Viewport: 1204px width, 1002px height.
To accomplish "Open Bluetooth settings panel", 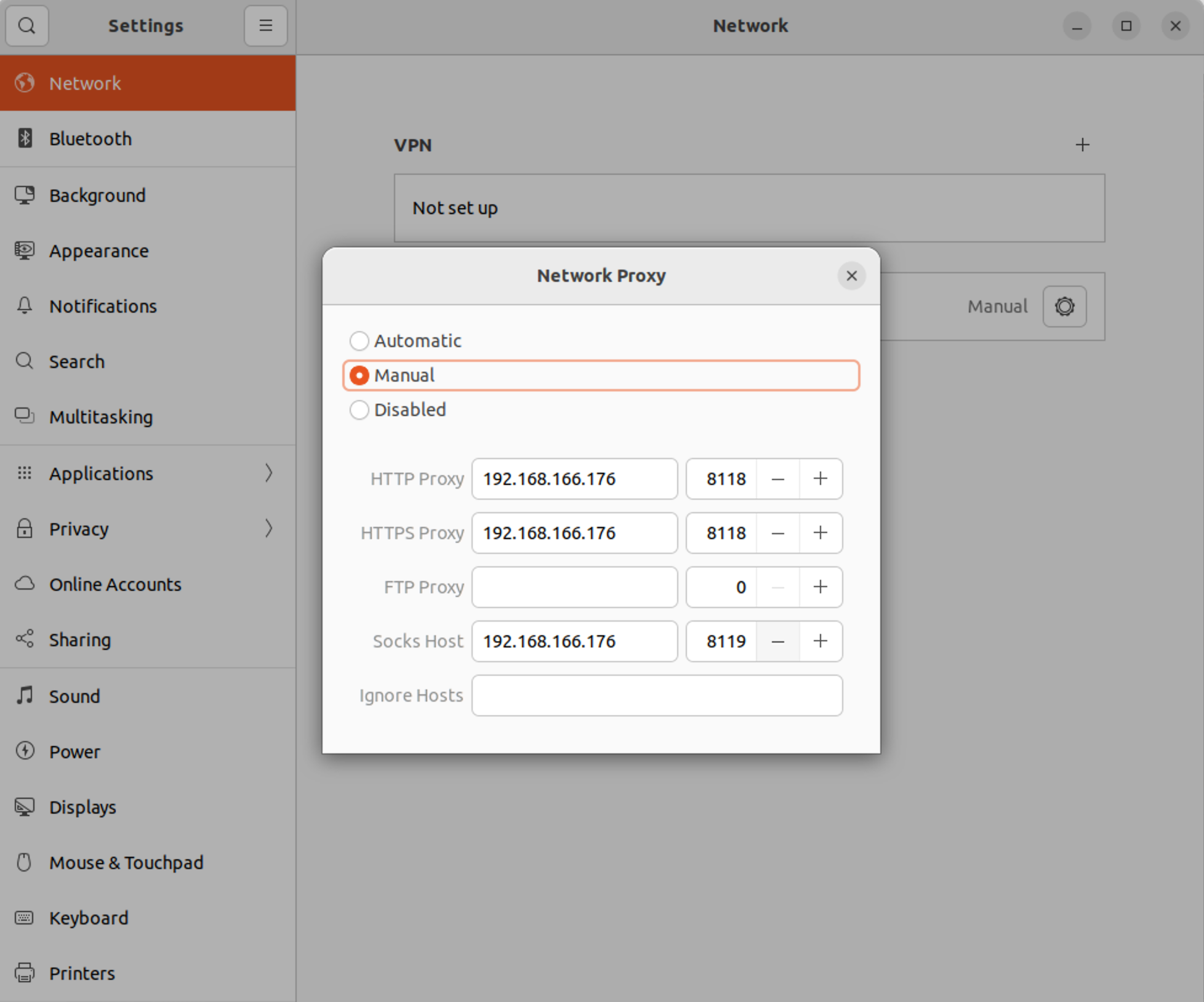I will tap(148, 139).
